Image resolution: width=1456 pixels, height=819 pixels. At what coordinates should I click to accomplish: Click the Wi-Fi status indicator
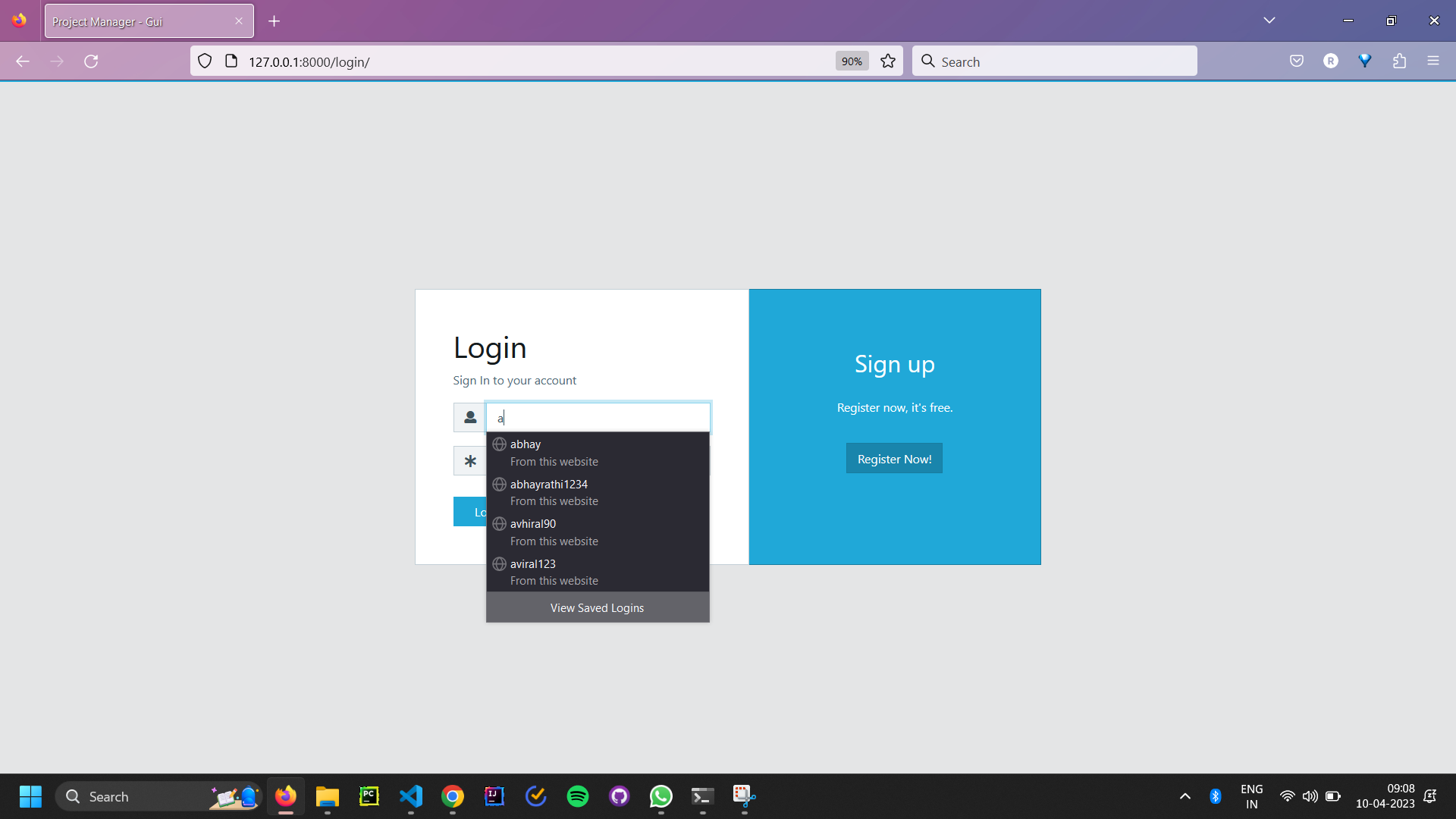pos(1287,796)
